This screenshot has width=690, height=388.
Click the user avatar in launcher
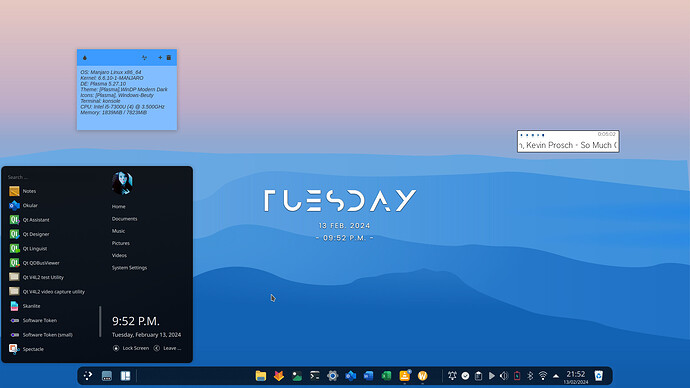[122, 183]
